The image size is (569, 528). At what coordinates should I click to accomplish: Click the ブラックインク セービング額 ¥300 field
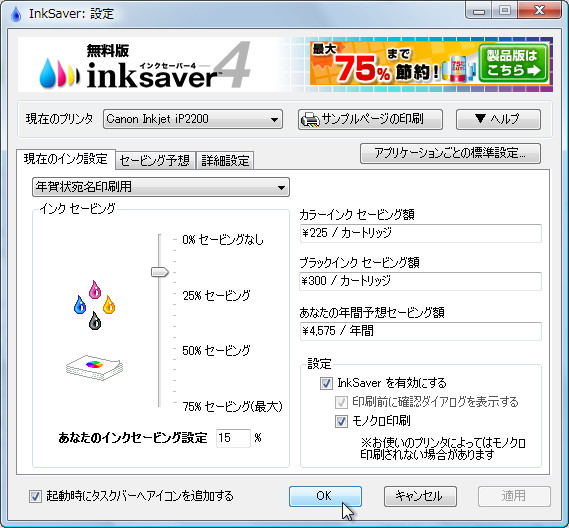click(421, 281)
